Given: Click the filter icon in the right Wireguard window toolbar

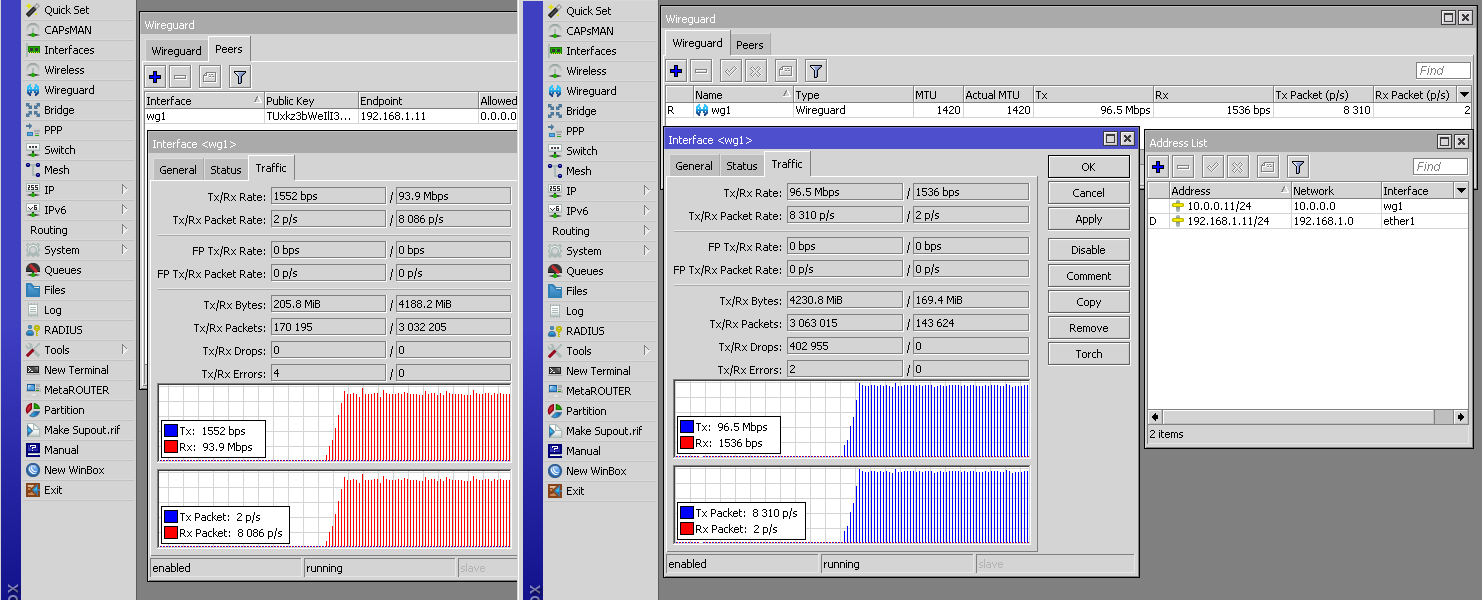Looking at the screenshot, I should (816, 71).
